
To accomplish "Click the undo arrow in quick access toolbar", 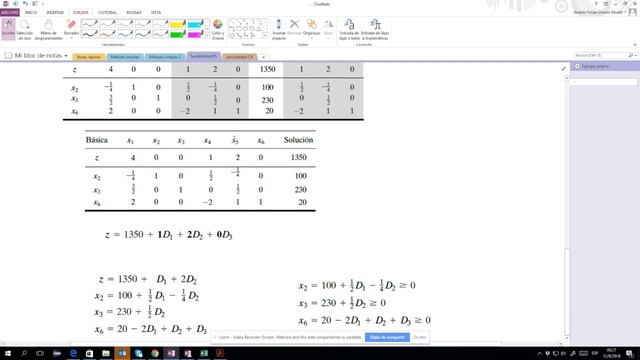I will tap(25, 4).
